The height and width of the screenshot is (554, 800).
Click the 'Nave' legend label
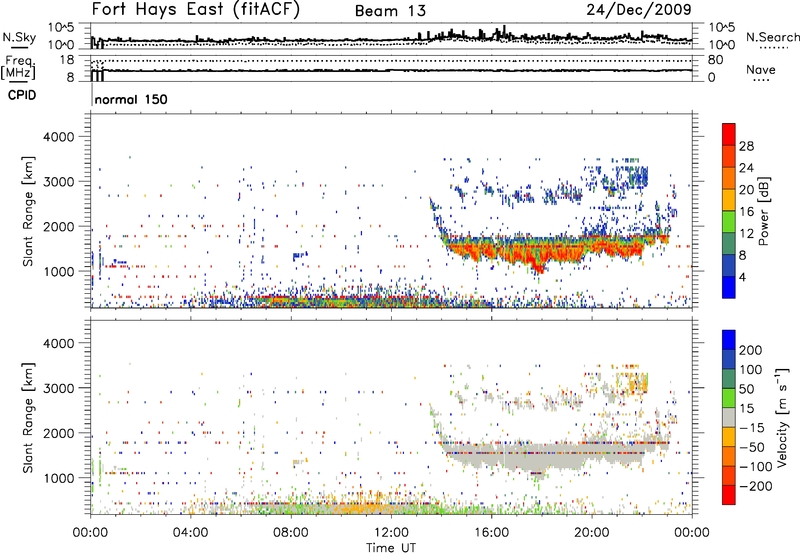coord(761,69)
